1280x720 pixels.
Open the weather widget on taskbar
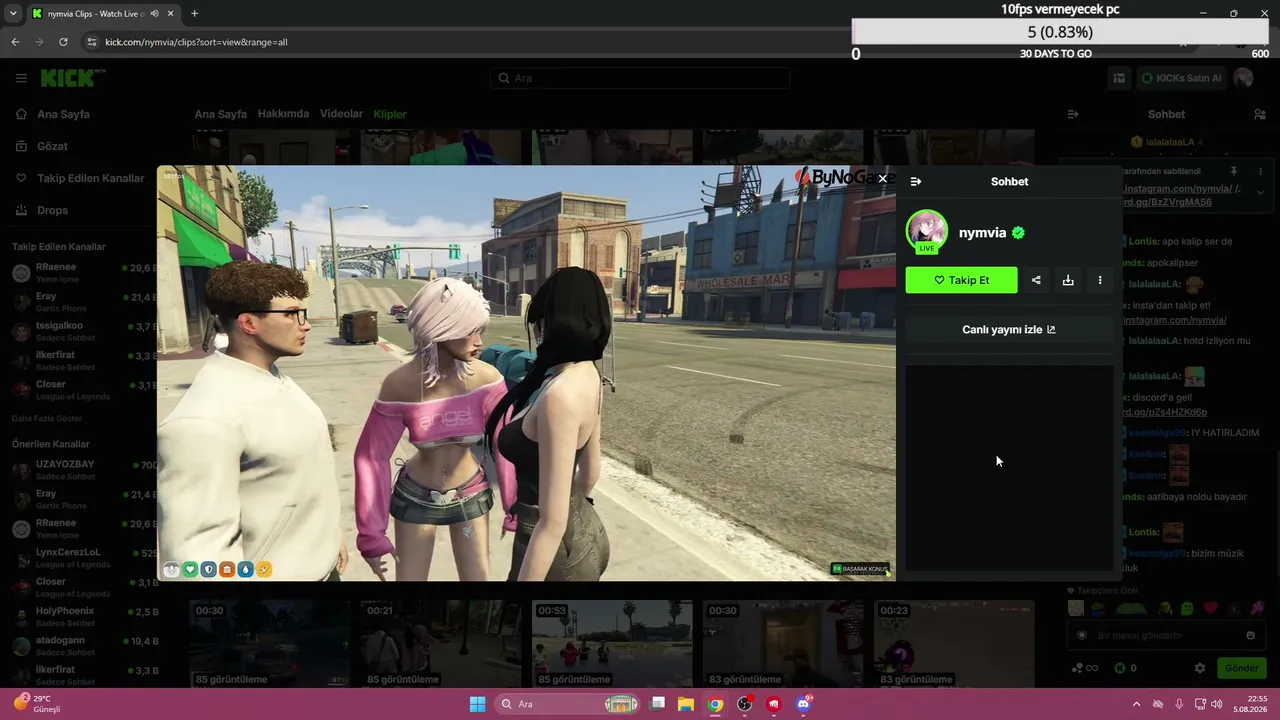[x=39, y=703]
